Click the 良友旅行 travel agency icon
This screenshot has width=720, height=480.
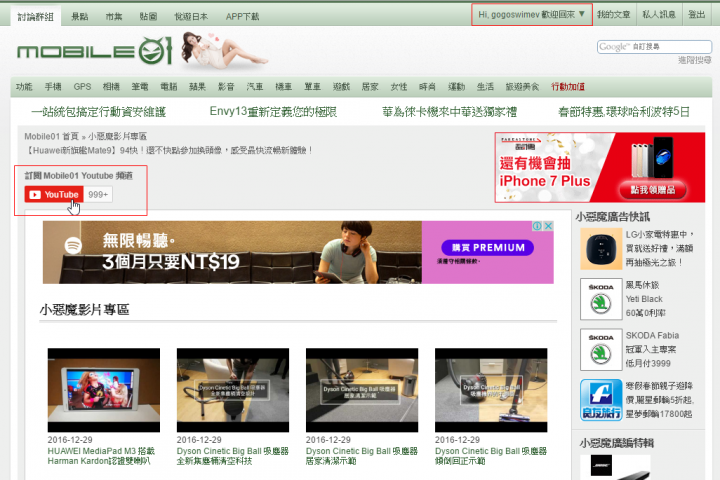[x=601, y=400]
